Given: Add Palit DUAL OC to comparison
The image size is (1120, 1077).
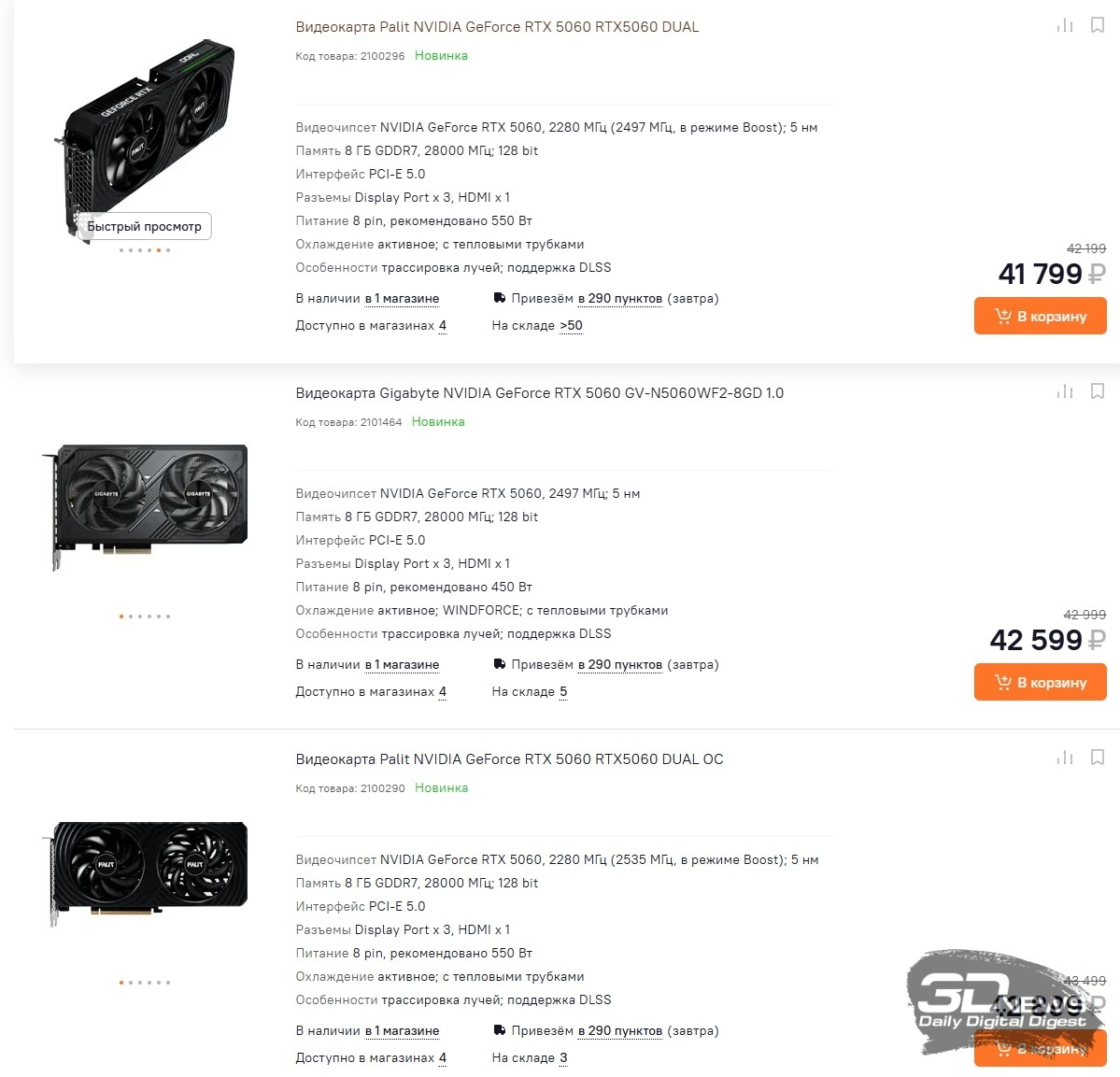Looking at the screenshot, I should [x=1065, y=758].
